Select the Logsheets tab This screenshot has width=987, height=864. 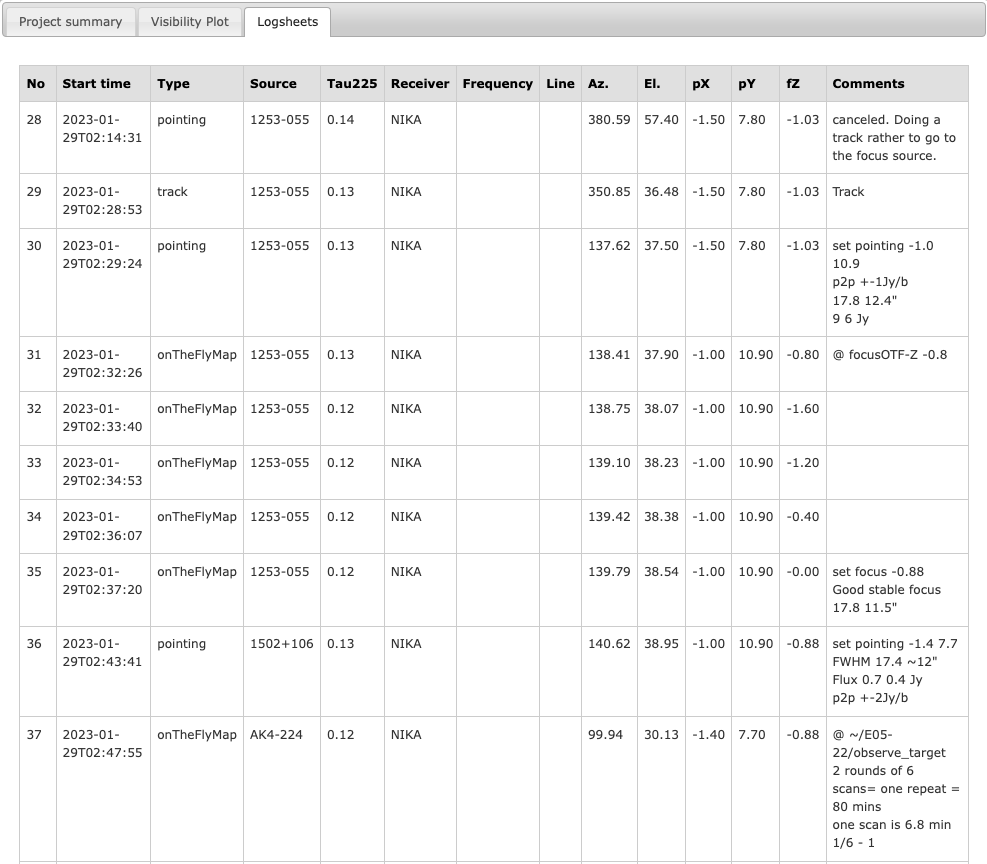(x=287, y=21)
